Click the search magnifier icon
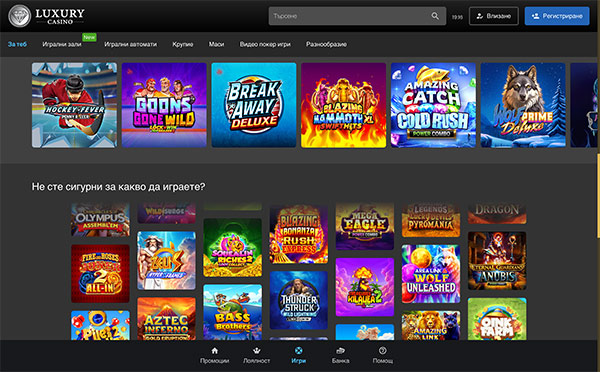Viewport: 600px width, 372px height. click(435, 16)
